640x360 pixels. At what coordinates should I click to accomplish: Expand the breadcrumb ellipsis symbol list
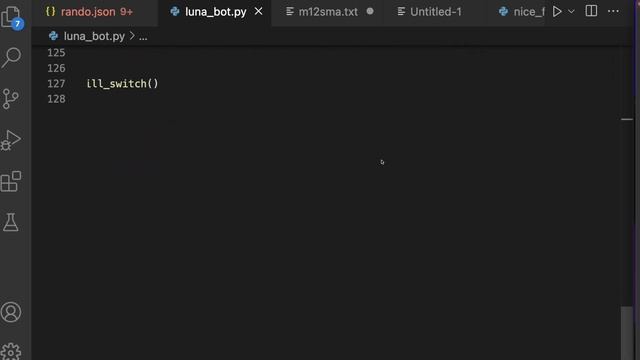point(143,37)
